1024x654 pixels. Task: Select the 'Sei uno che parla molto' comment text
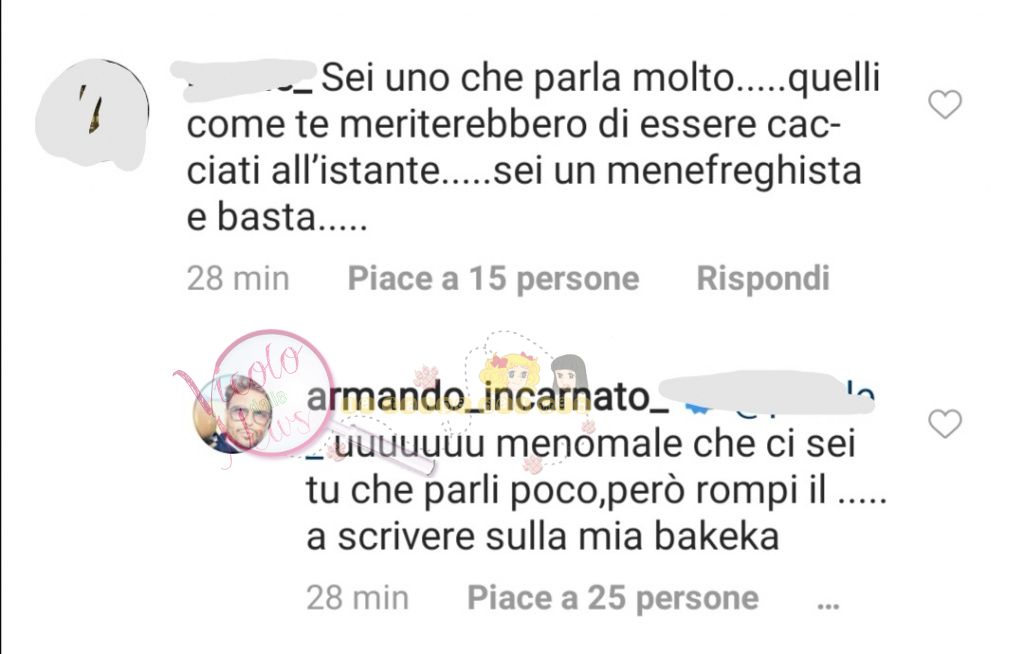[534, 148]
